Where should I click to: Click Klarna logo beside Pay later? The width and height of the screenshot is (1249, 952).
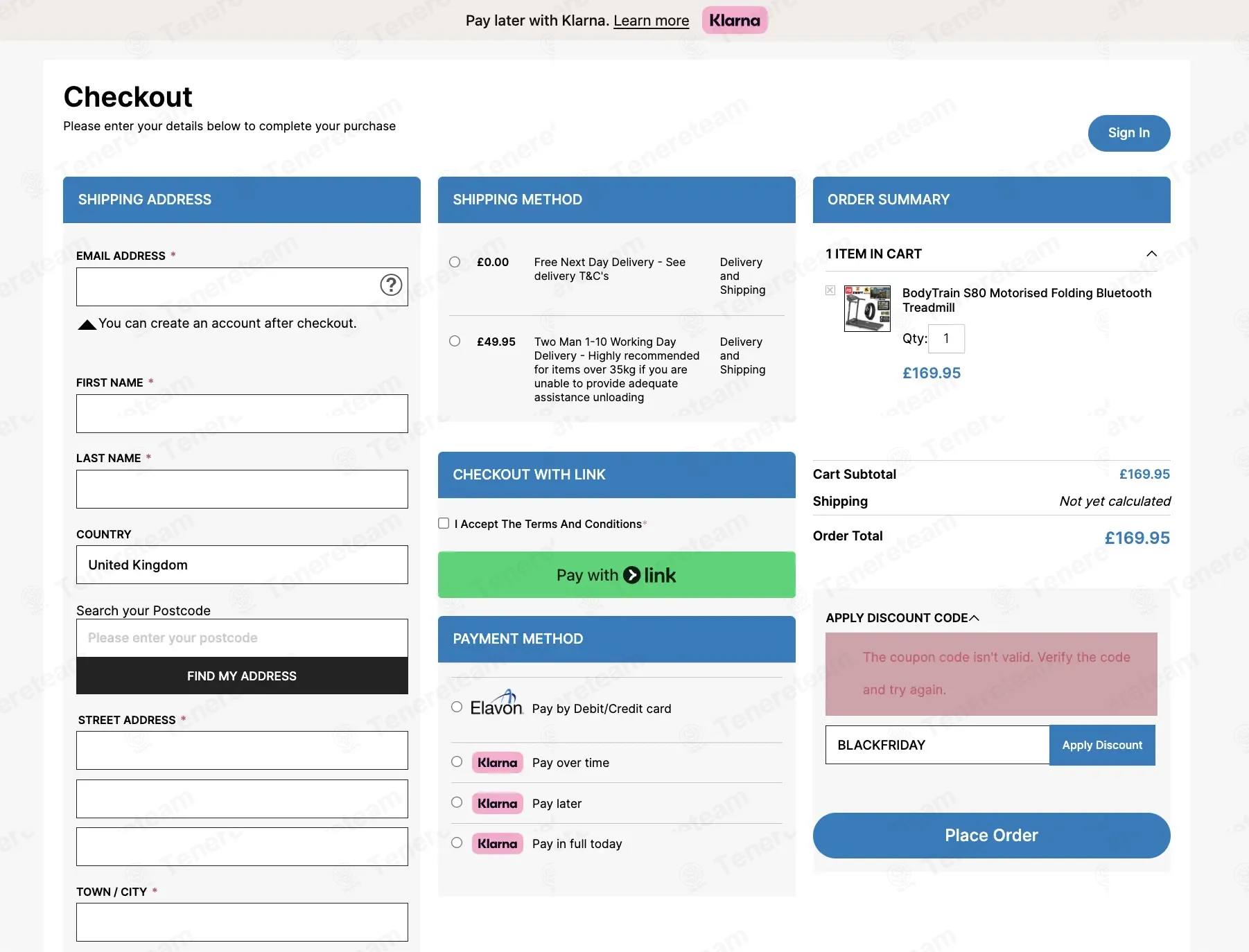click(x=498, y=804)
